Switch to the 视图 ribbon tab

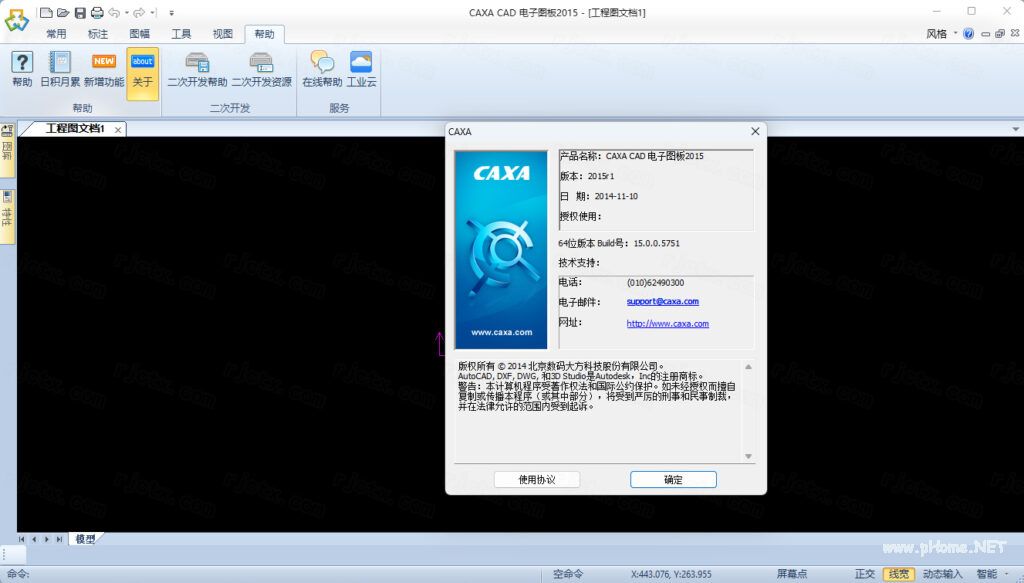pyautogui.click(x=222, y=33)
